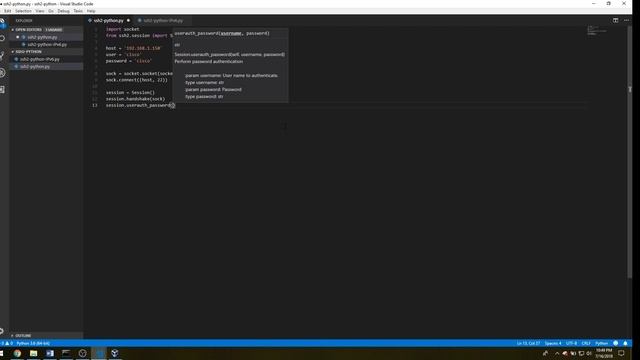Click the EXPLORER panel title
This screenshot has height=360, width=640.
click(x=24, y=20)
